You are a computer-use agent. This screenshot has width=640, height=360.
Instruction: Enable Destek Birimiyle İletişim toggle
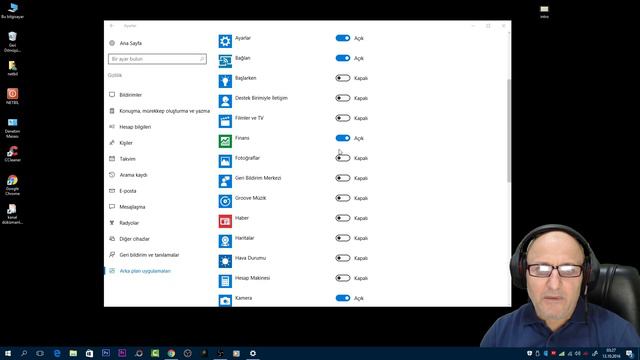343,98
